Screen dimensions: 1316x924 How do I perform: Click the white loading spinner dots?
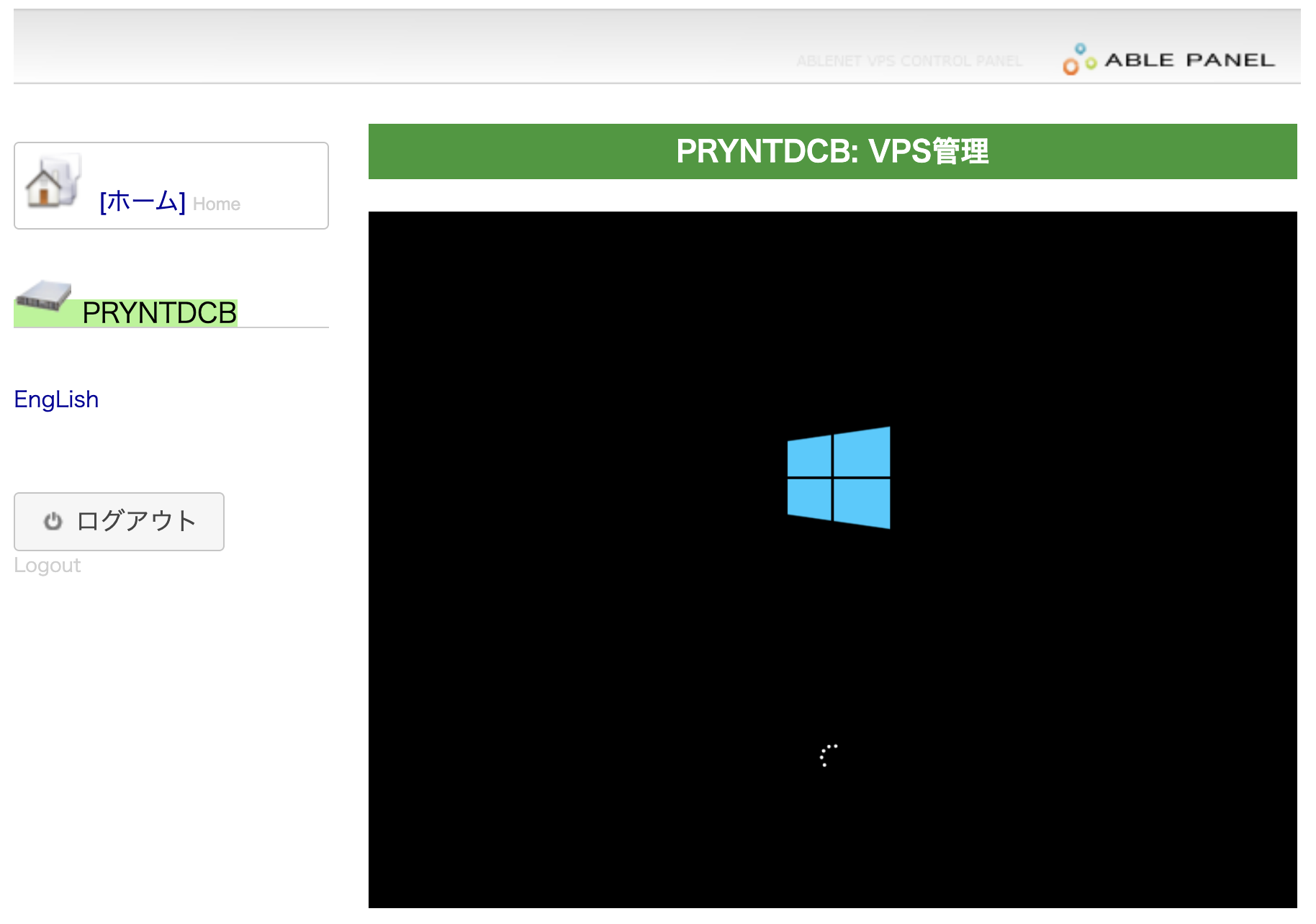(829, 755)
